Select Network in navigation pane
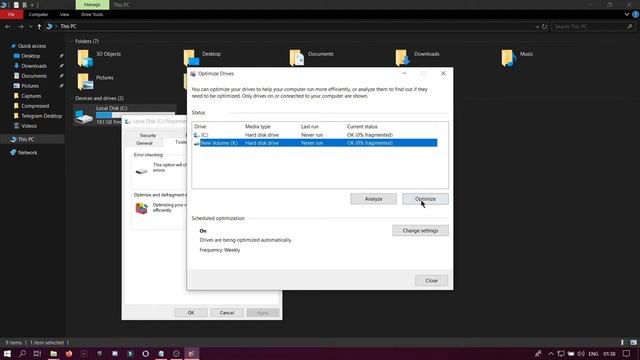 (x=27, y=153)
